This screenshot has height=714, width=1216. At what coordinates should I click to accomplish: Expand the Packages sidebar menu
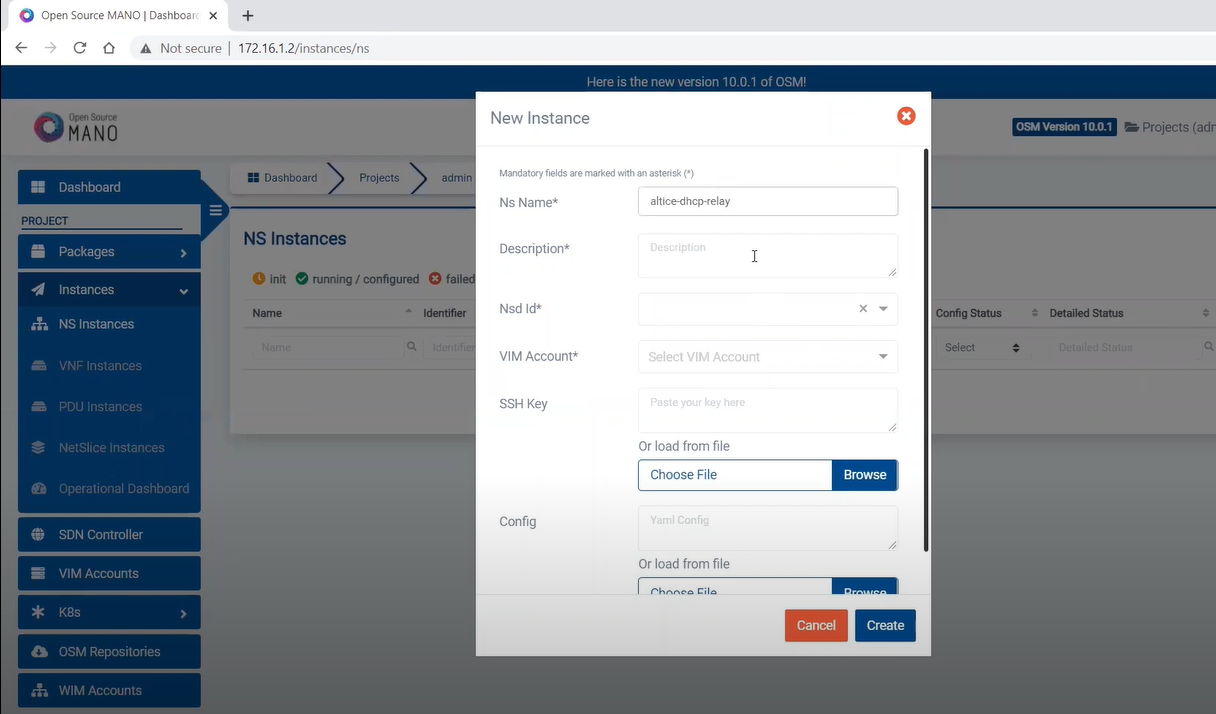click(109, 252)
